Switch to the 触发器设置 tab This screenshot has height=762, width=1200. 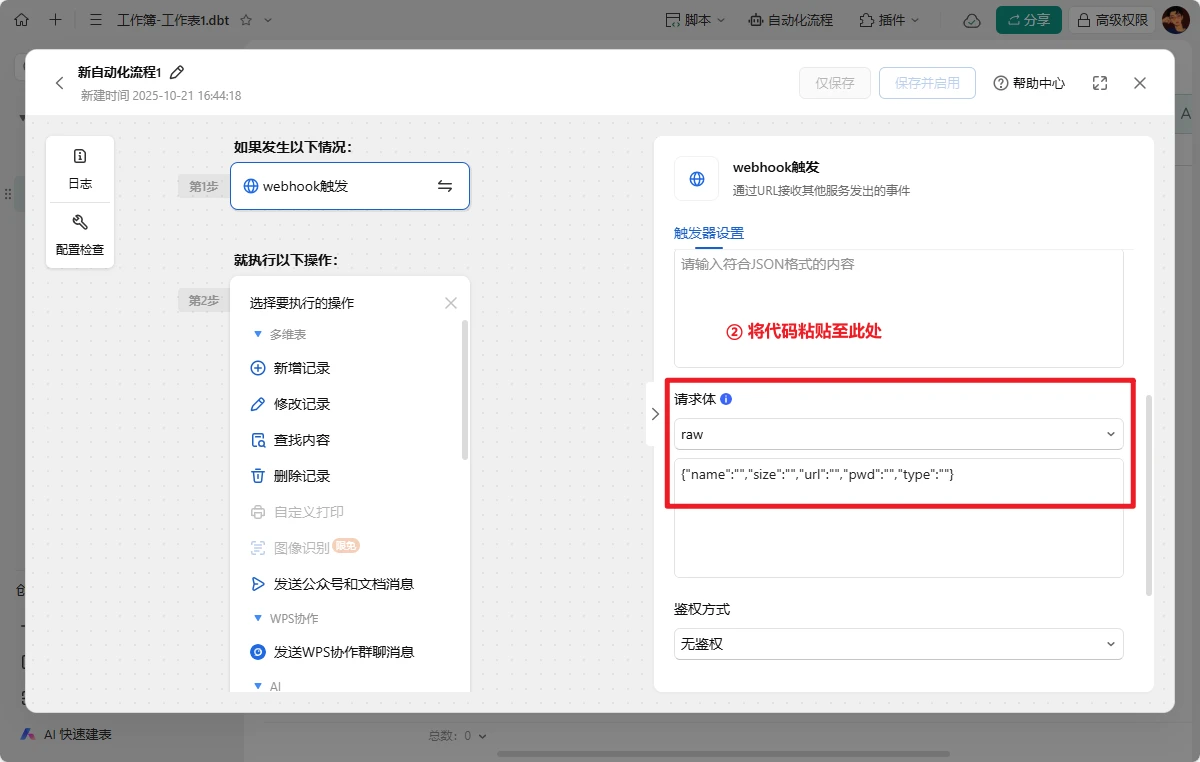coord(709,233)
